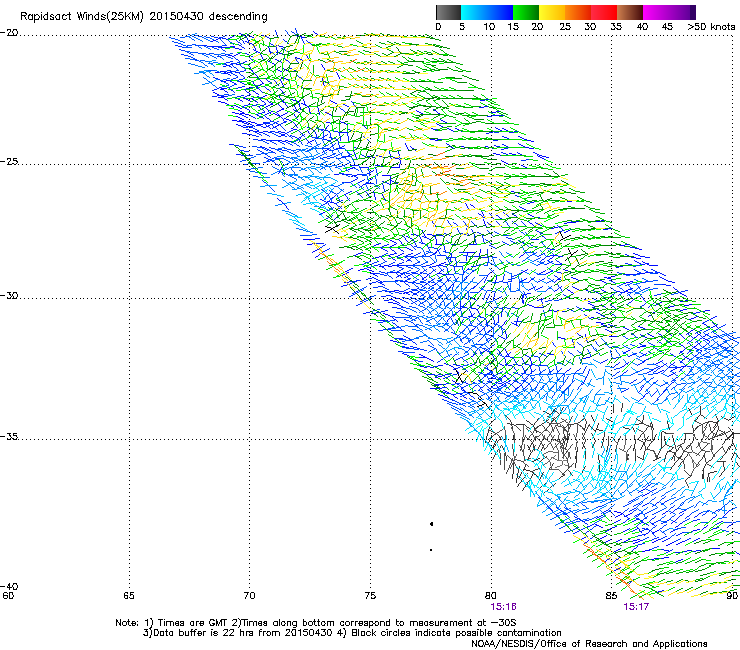Image resolution: width=740 pixels, height=650 pixels.
Task: Select the yellow 20-25 knots legend swatch
Action: pos(552,12)
